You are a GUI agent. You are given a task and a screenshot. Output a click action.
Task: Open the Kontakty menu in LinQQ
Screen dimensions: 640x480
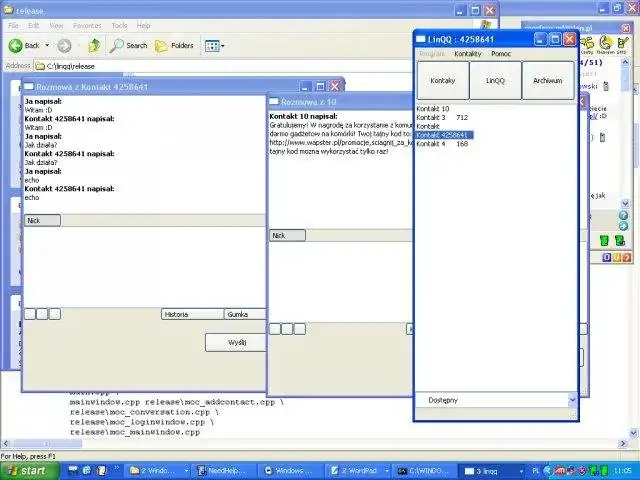pyautogui.click(x=468, y=54)
